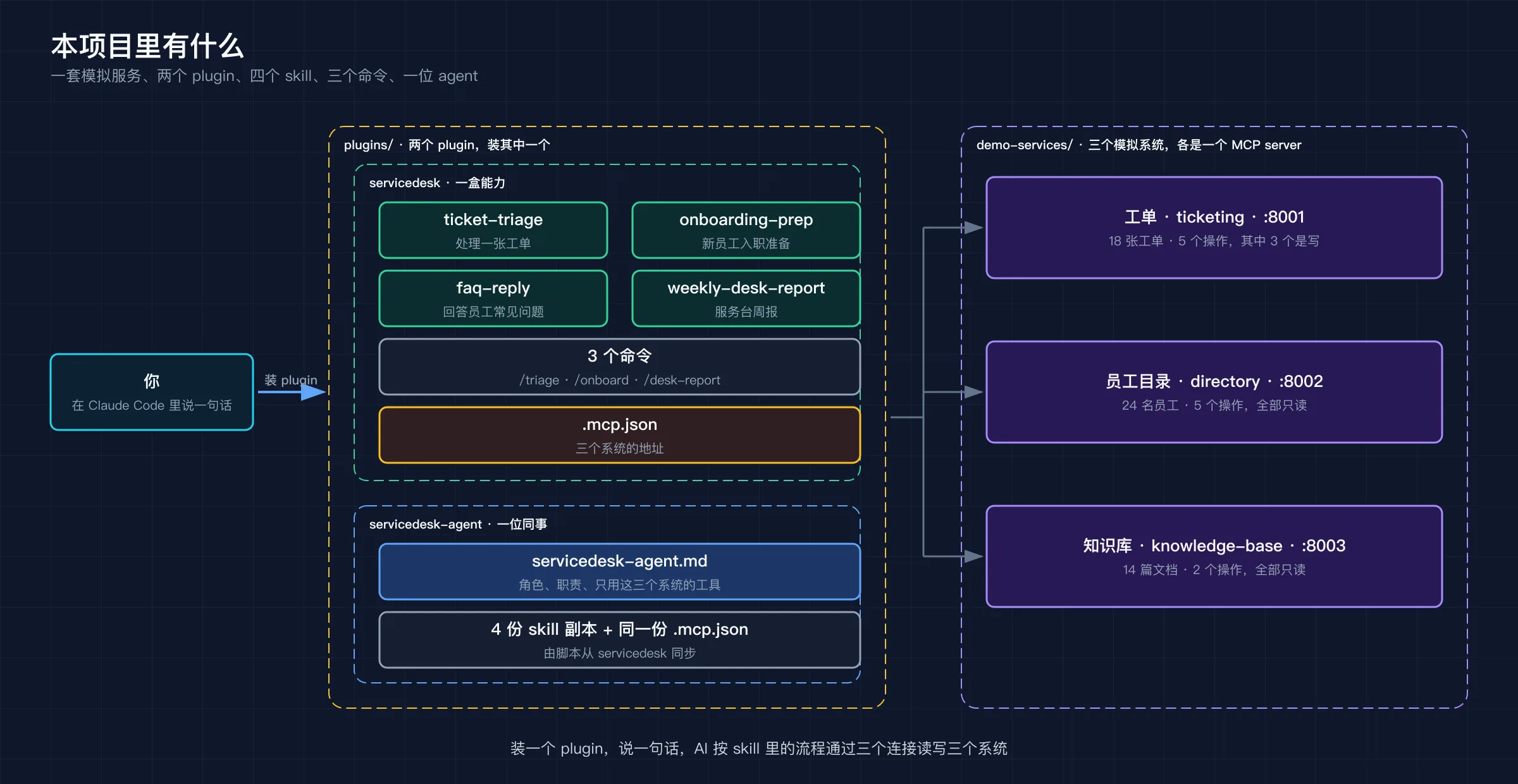This screenshot has height=784, width=1518.
Task: Select the '4 份 skill 副本' box
Action: pos(620,640)
